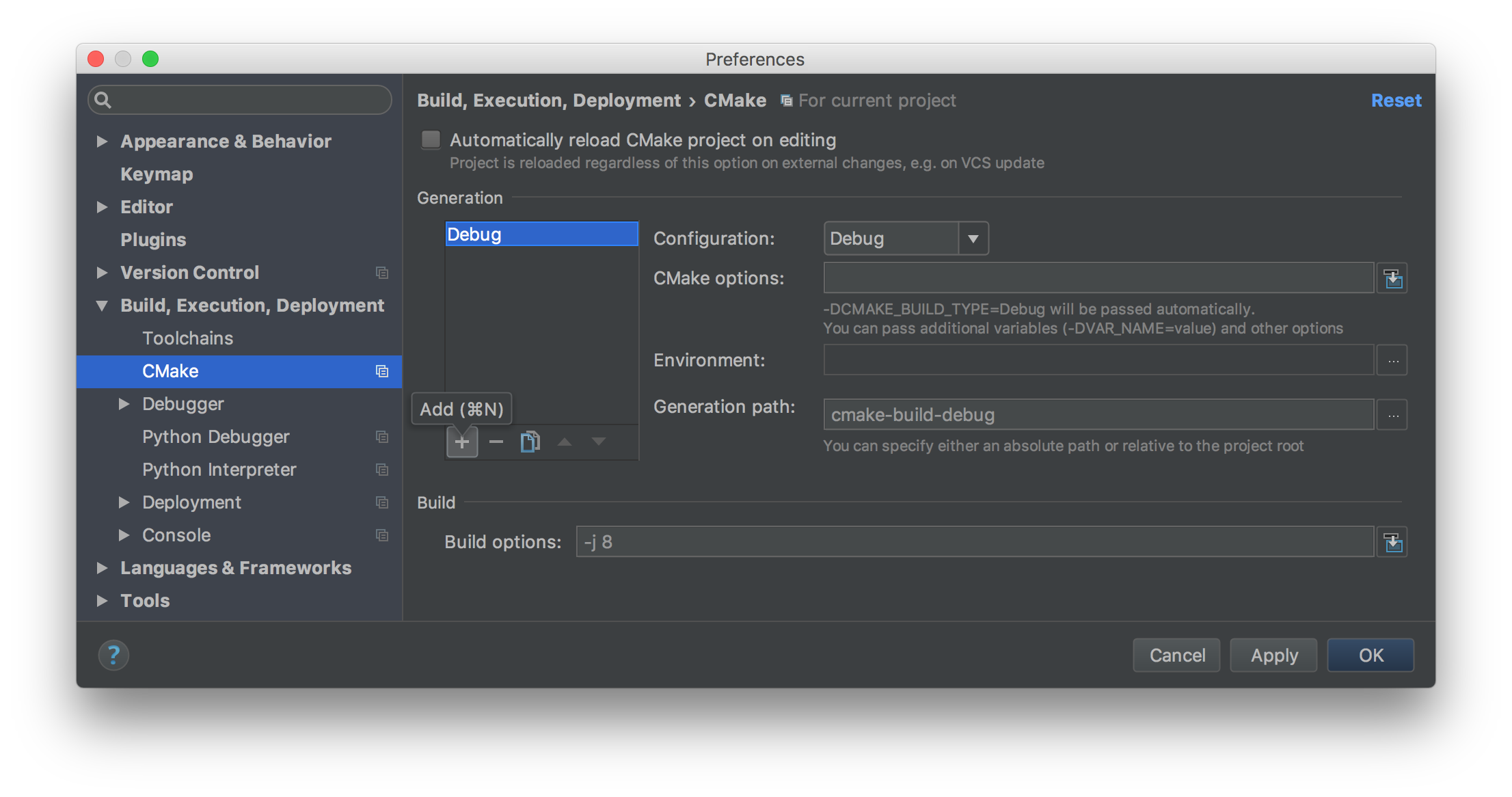The width and height of the screenshot is (1512, 797).
Task: Click the Add (+) CMake profile button
Action: point(462,442)
